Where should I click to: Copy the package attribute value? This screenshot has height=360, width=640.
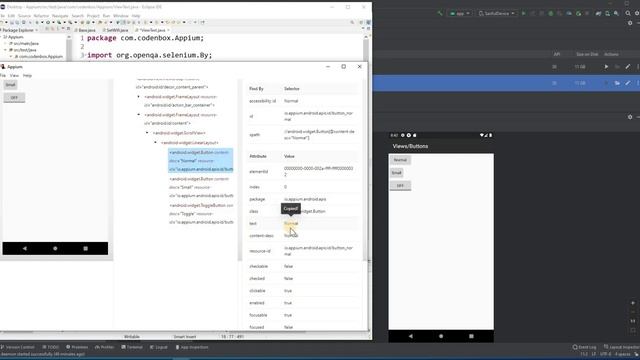305,199
